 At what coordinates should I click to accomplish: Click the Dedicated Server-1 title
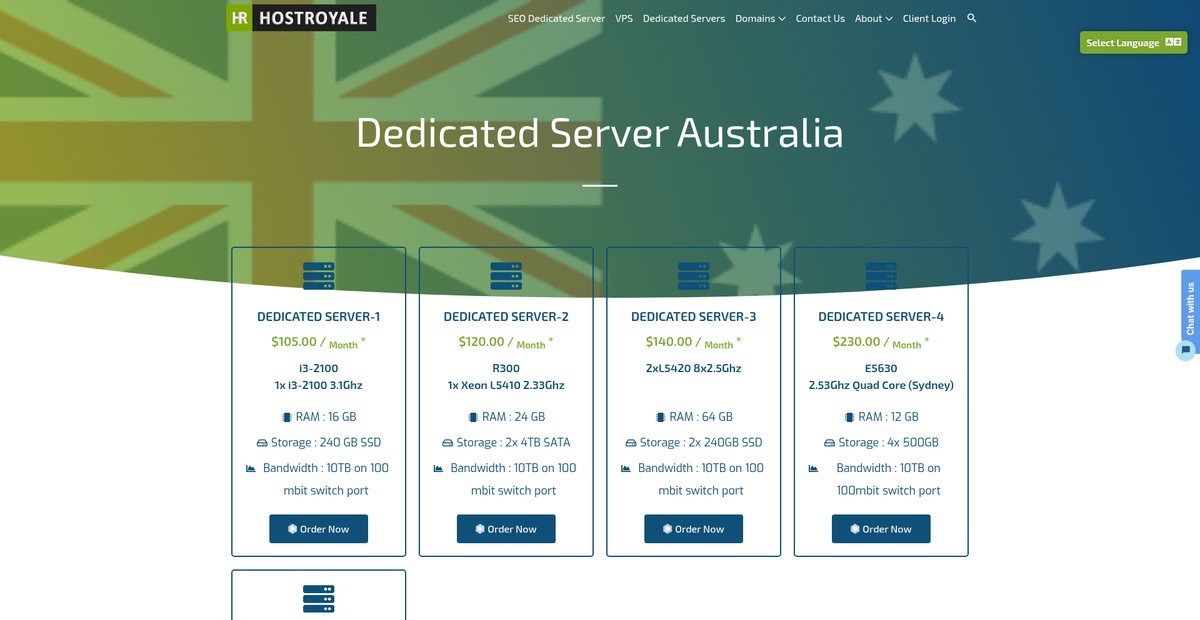click(x=319, y=317)
